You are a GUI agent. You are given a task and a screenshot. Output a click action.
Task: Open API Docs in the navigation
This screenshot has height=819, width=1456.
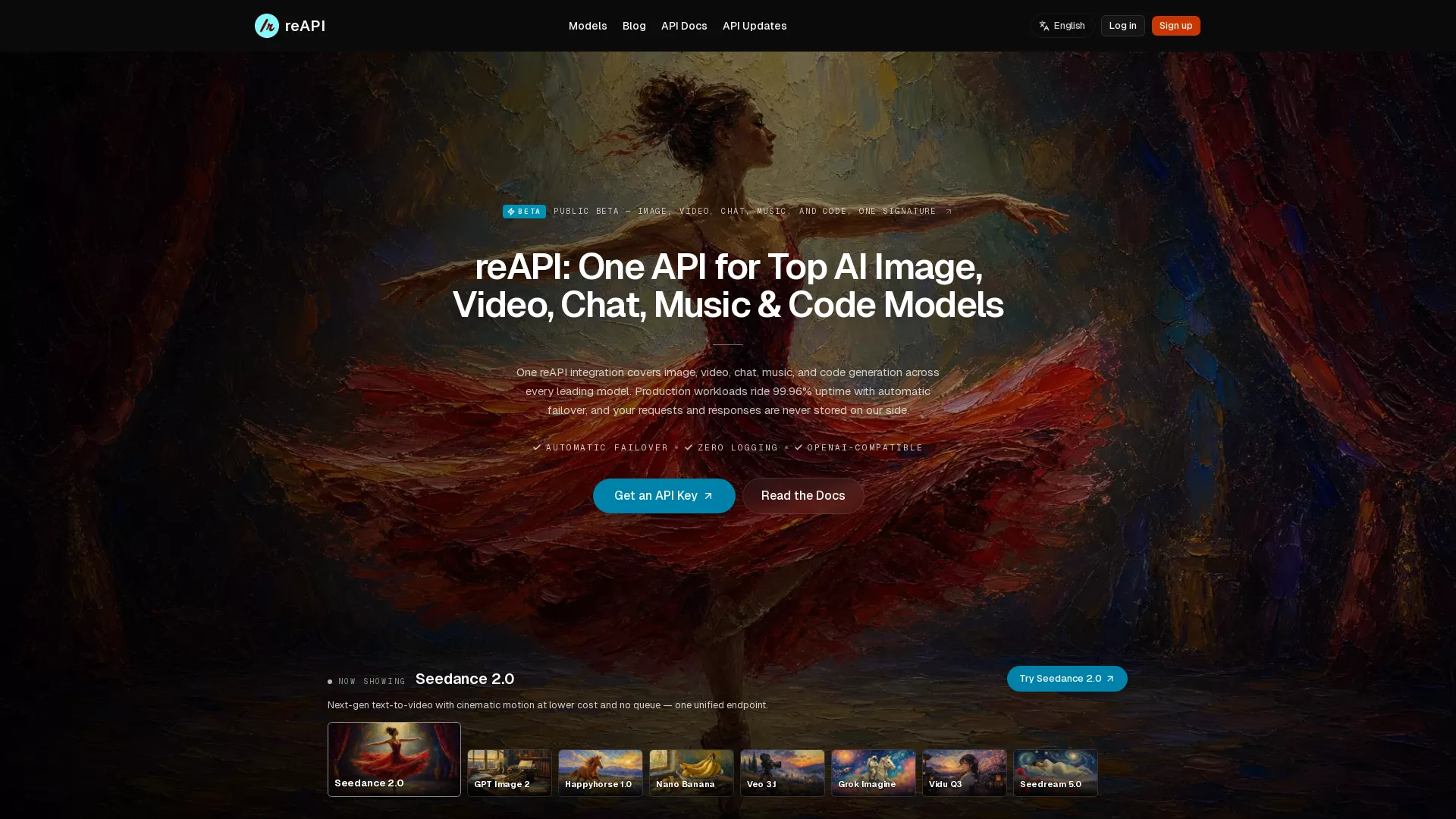click(x=684, y=26)
